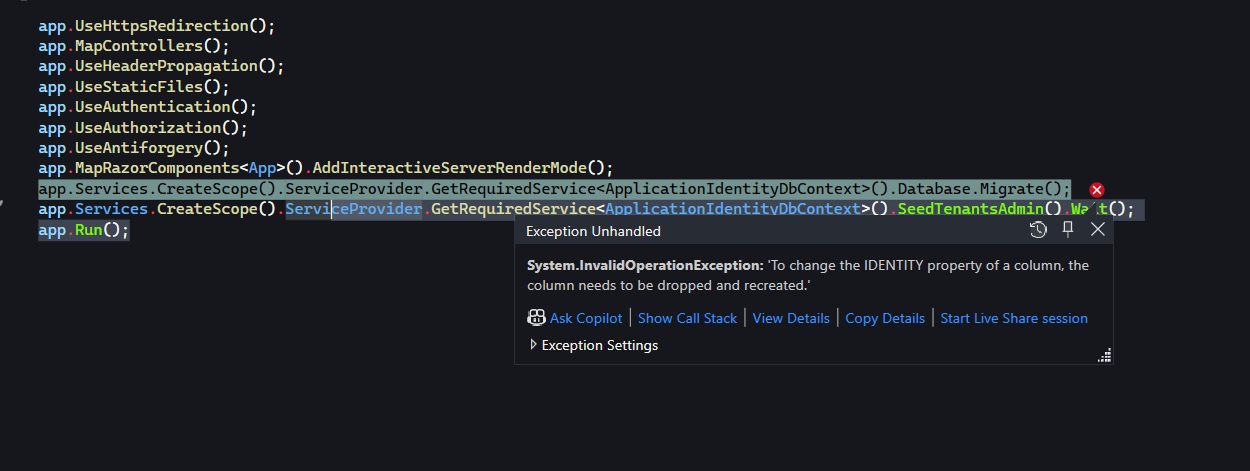Click the Copilot icon beside Ask Copilot
1250x471 pixels.
(x=536, y=318)
